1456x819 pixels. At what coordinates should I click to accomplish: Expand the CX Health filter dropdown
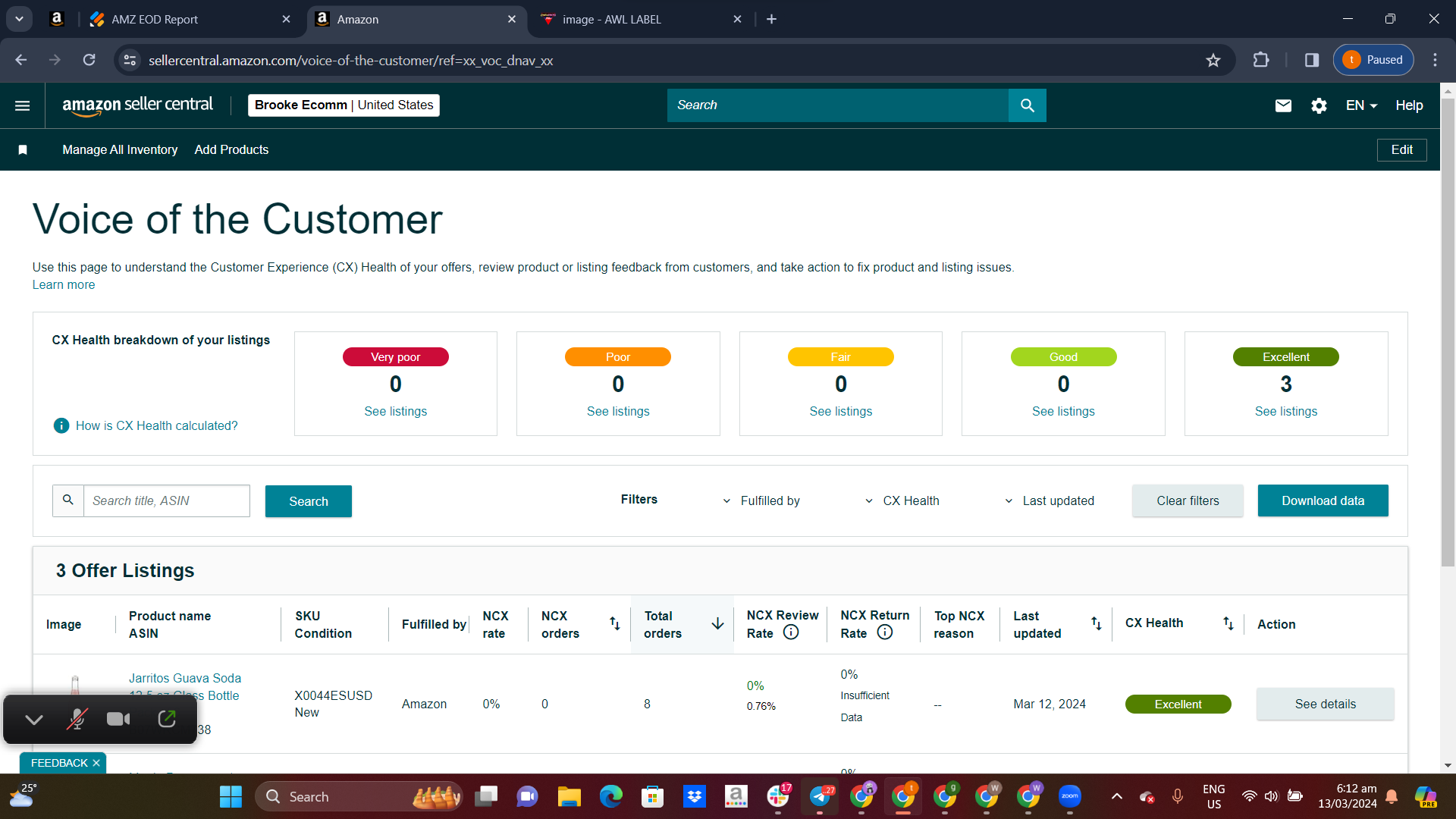(902, 500)
